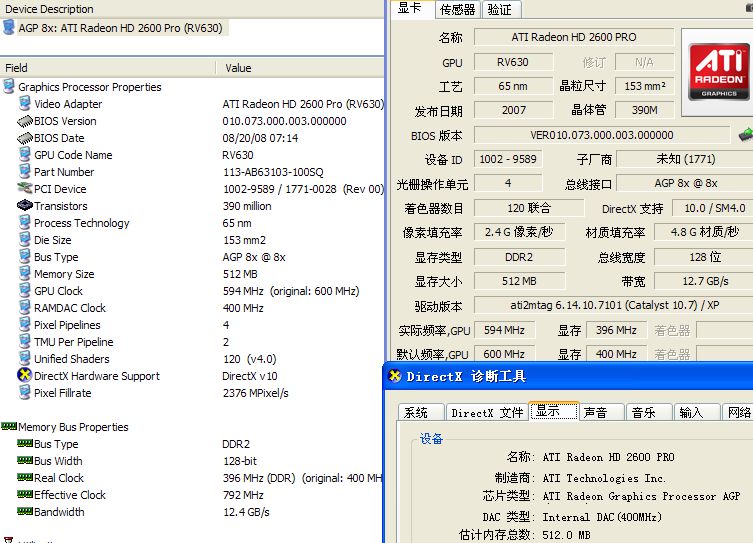Click the Pixel Pipelines row icon

point(24,324)
